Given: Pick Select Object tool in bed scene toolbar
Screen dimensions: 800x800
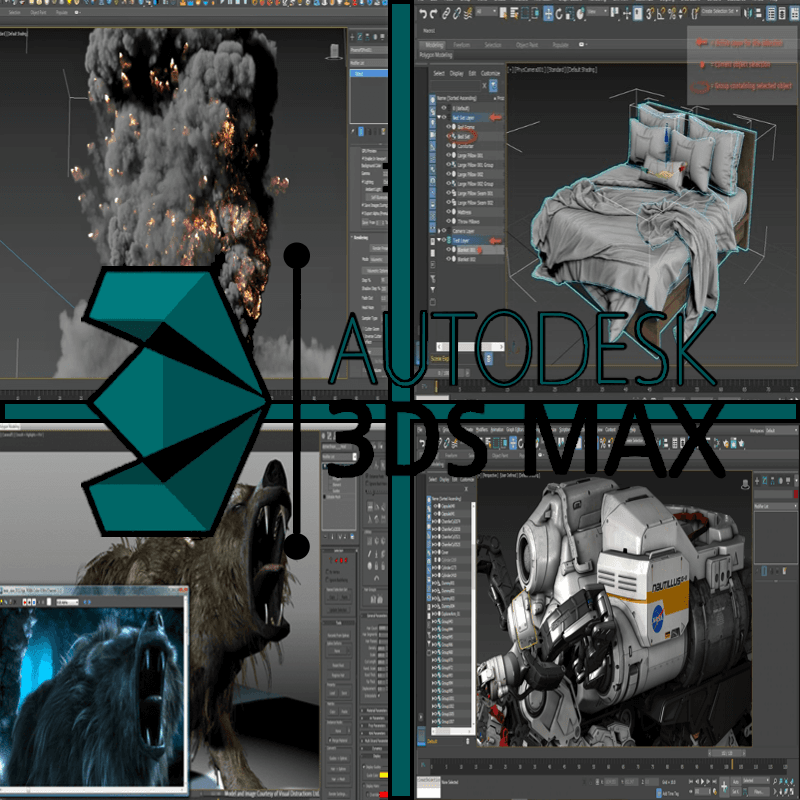Looking at the screenshot, I should coord(503,14).
